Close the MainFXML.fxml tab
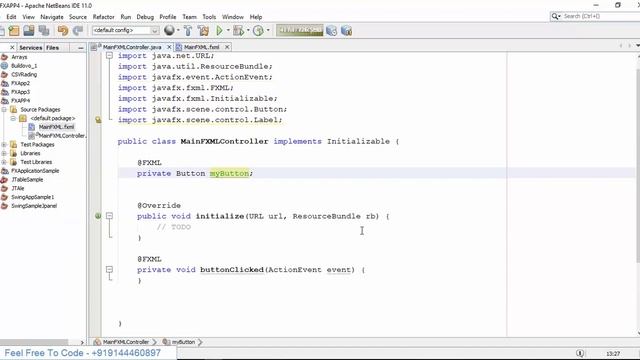Viewport: 640px width, 360px height. (227, 47)
